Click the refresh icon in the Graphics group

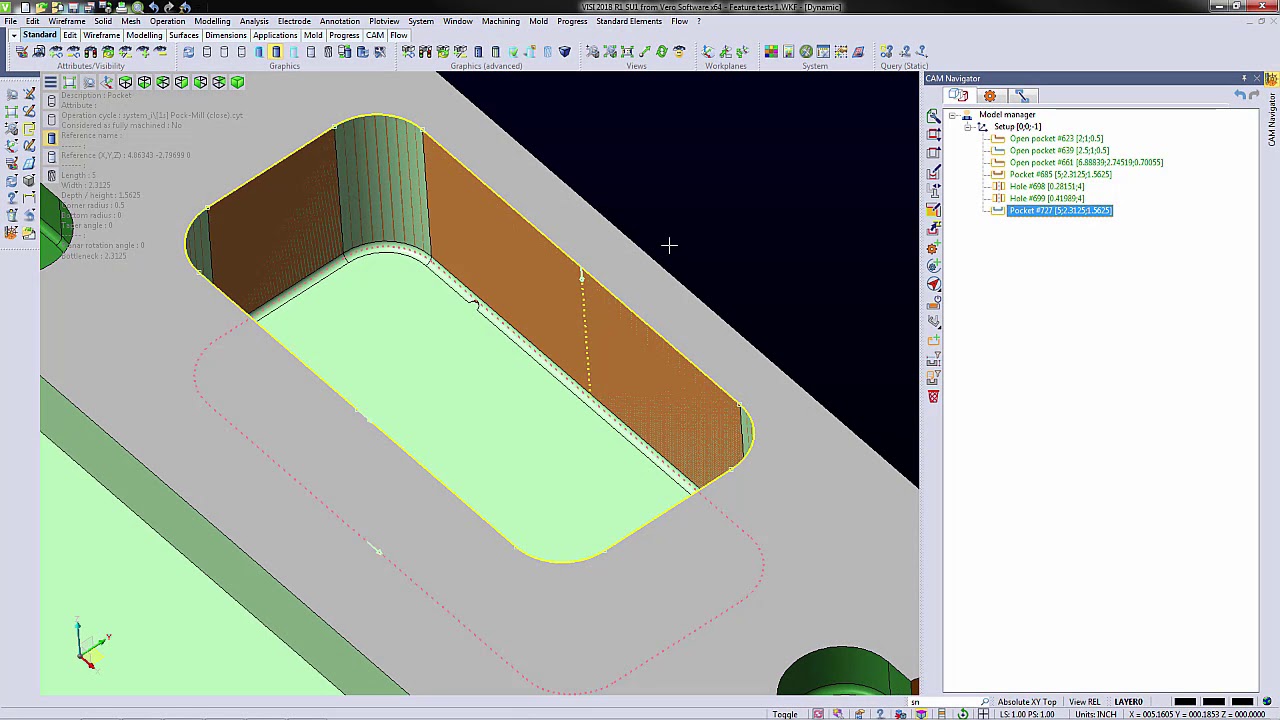click(x=188, y=52)
